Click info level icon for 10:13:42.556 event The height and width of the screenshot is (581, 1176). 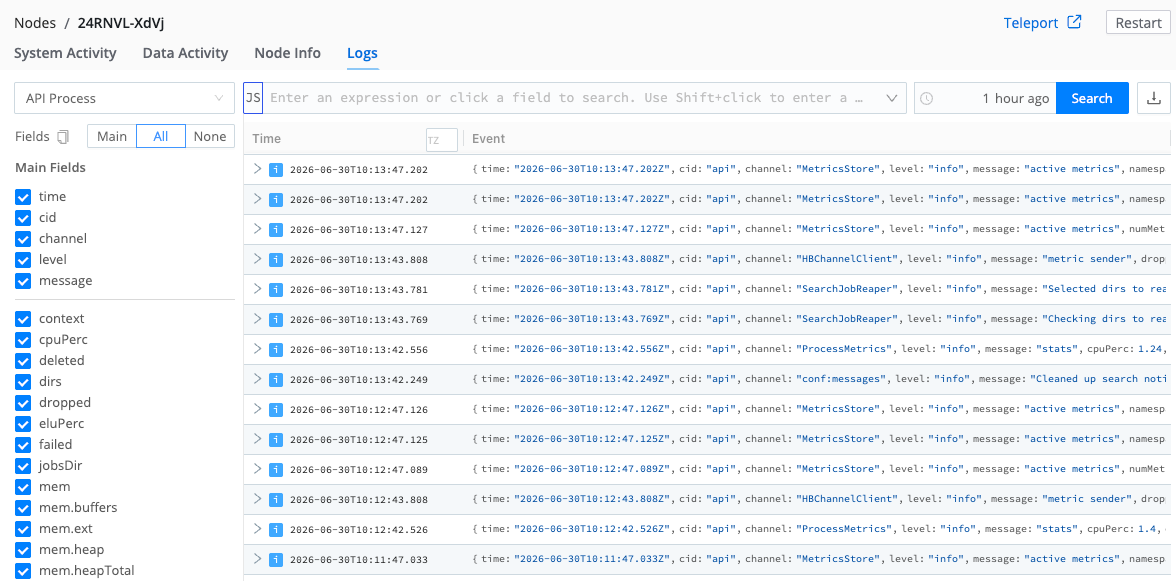(x=275, y=349)
